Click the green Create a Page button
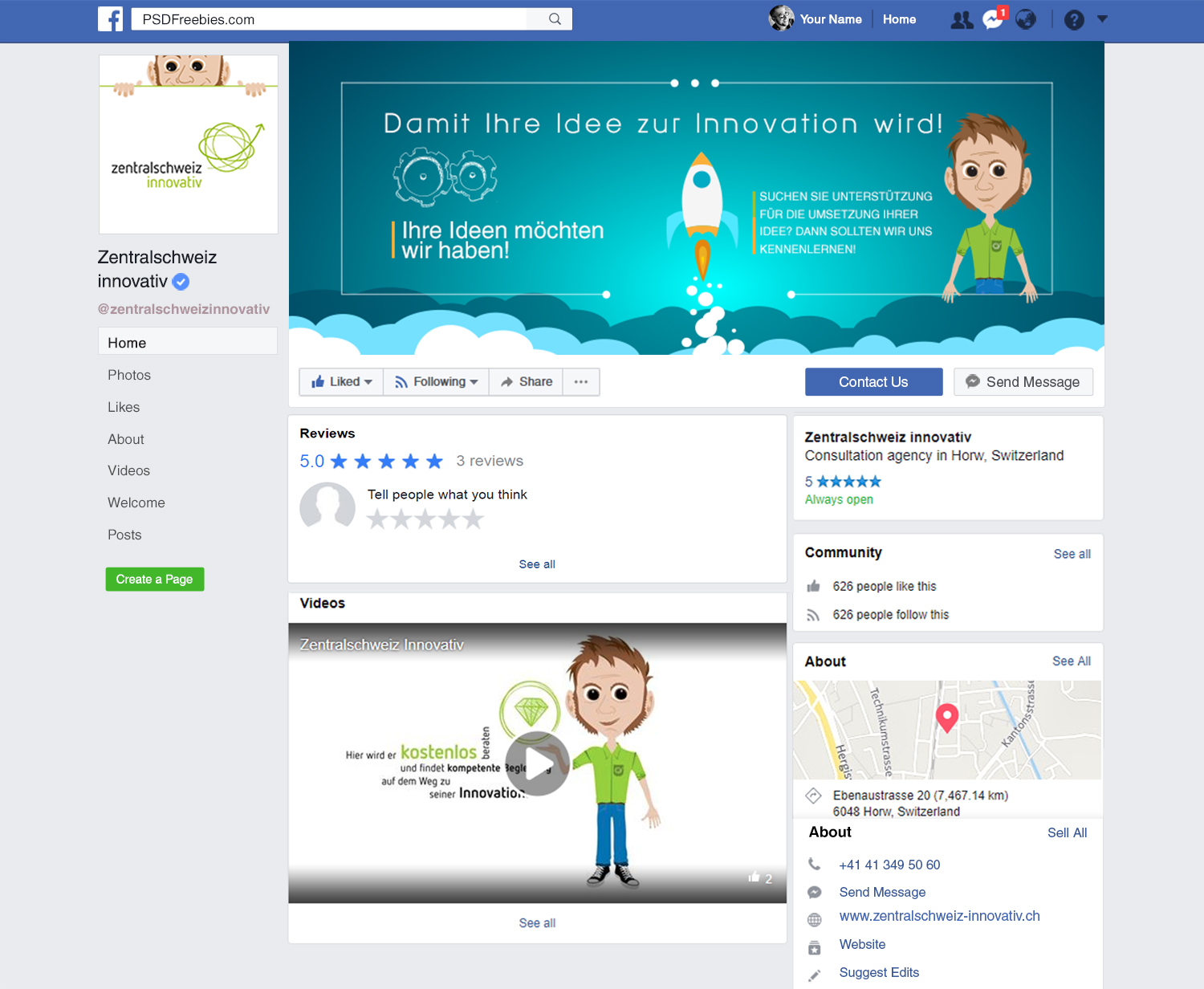1204x989 pixels. (155, 580)
